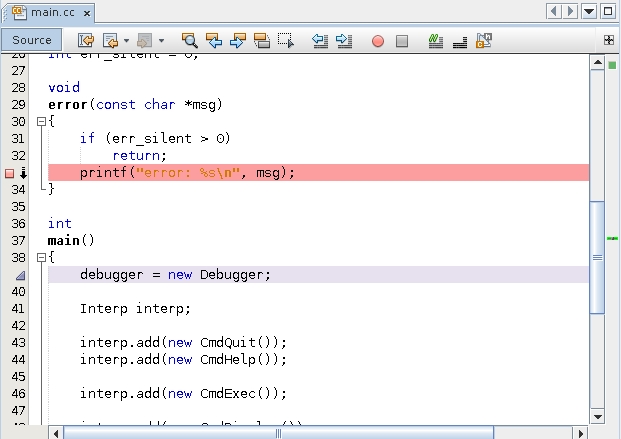
Task: Go to the next search occurrence
Action: tap(238, 40)
